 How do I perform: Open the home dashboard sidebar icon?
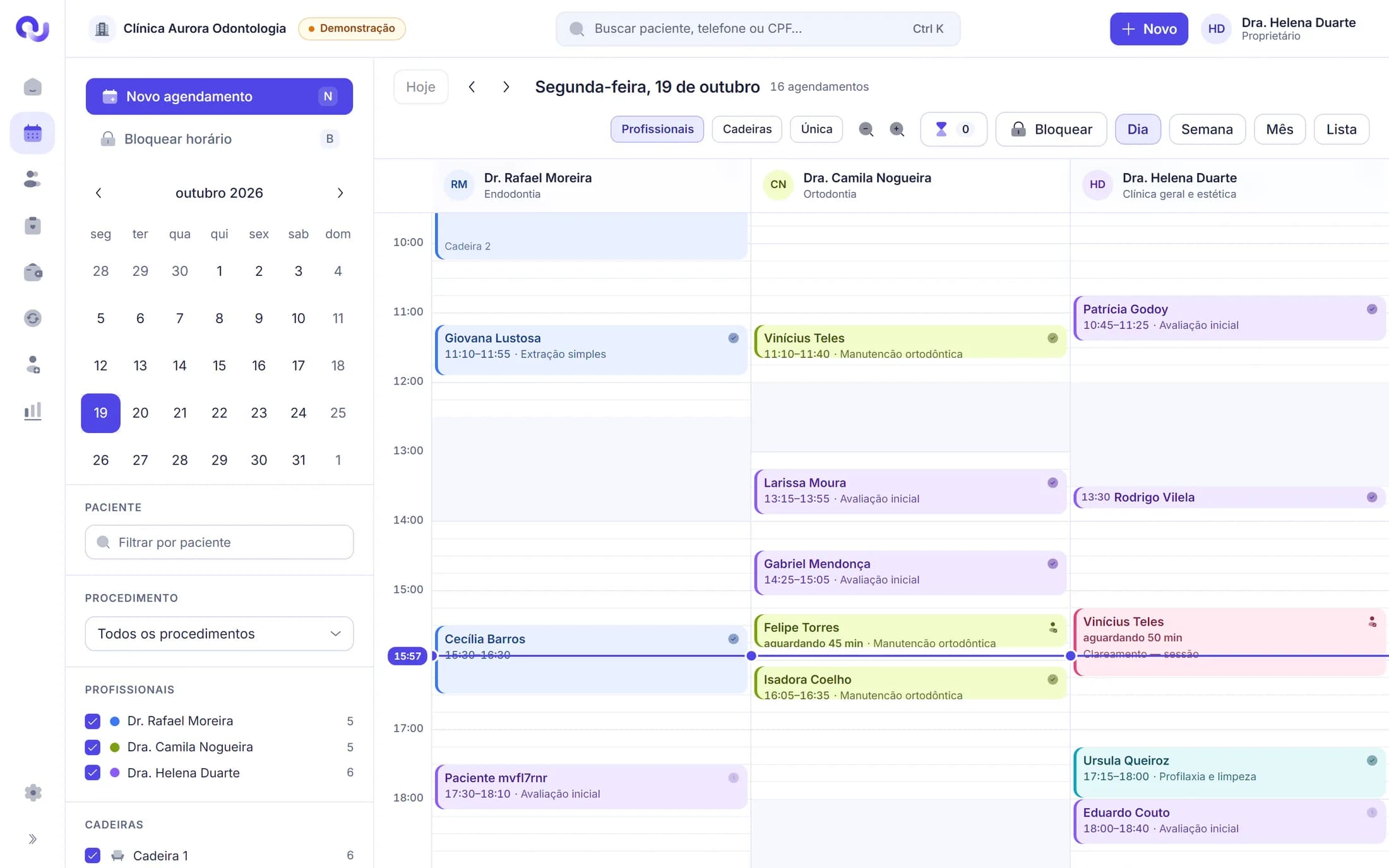pos(32,87)
